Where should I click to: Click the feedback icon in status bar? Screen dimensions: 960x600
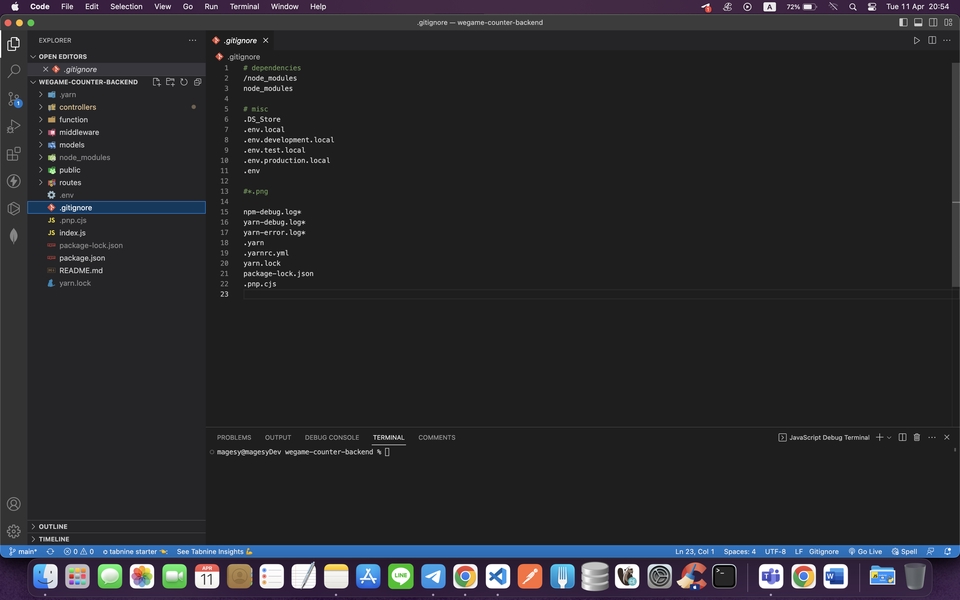[931, 552]
